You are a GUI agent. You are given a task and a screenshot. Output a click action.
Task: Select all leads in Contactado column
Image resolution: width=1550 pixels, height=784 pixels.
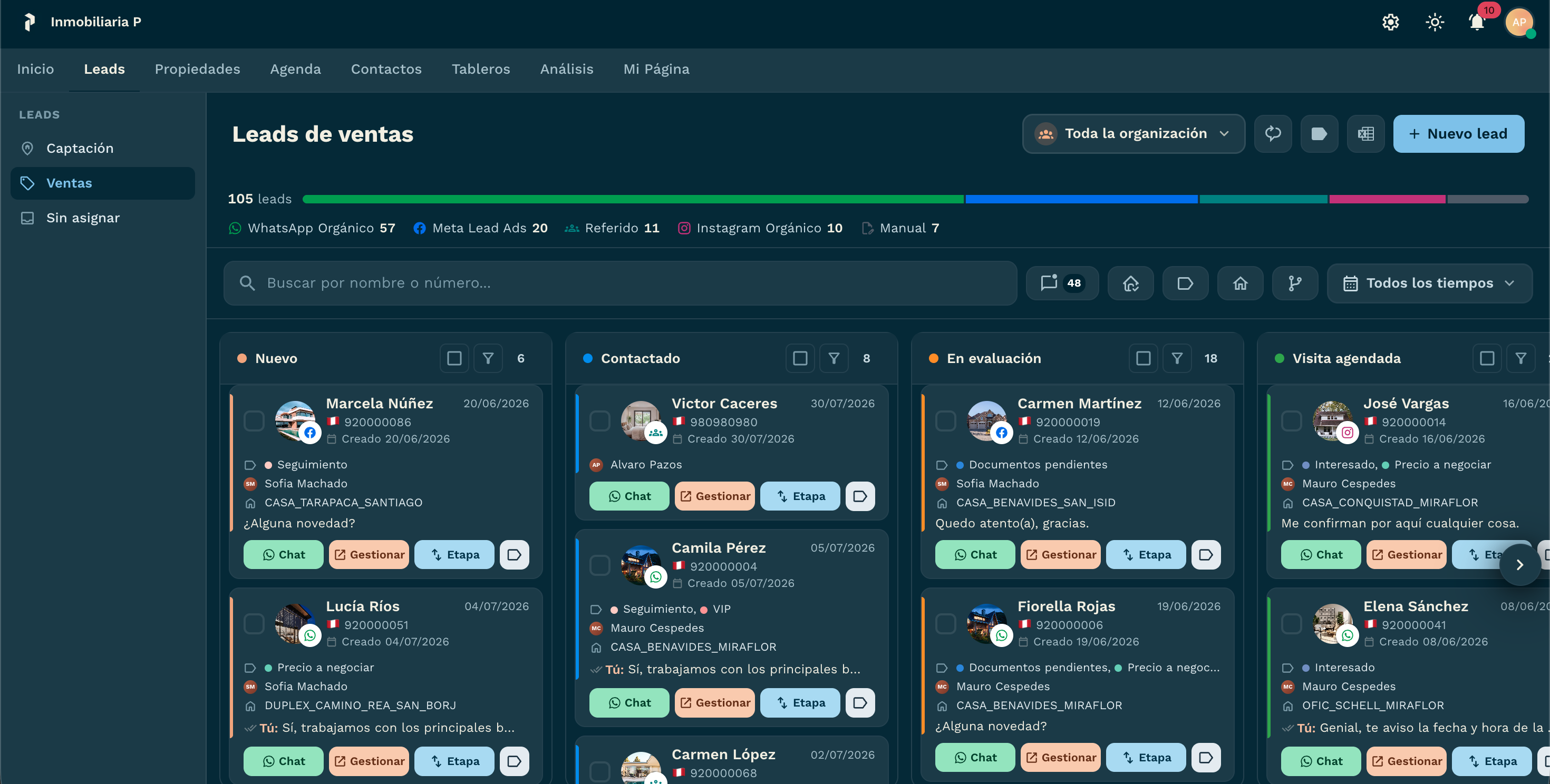pos(800,358)
